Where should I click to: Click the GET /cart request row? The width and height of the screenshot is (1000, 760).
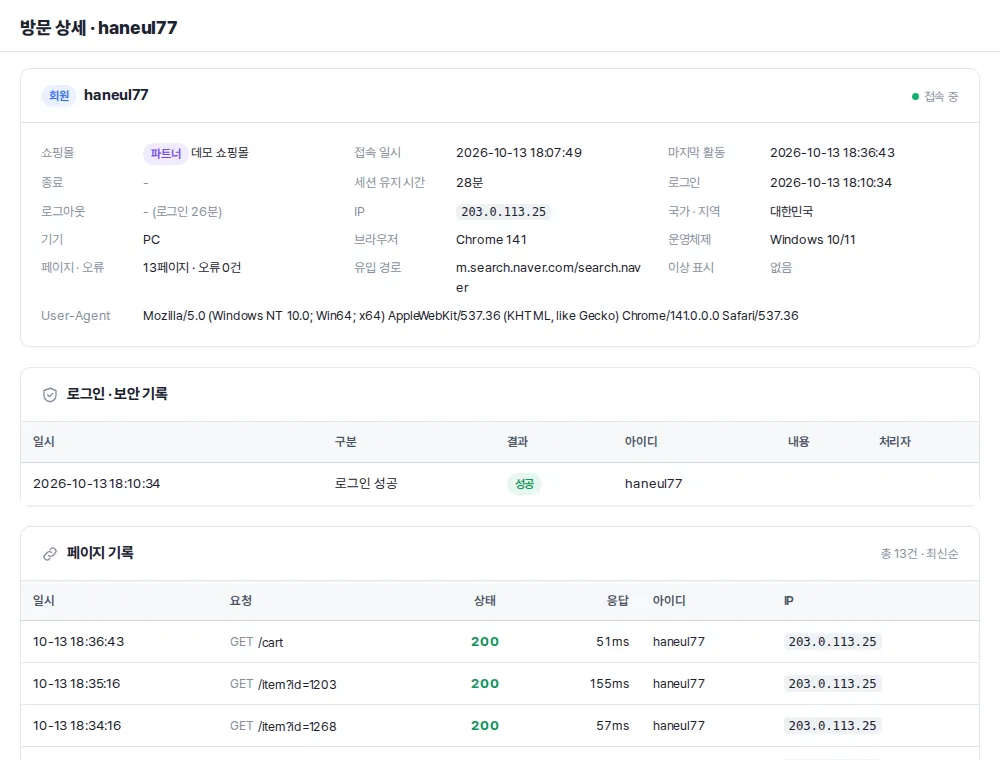coord(500,642)
